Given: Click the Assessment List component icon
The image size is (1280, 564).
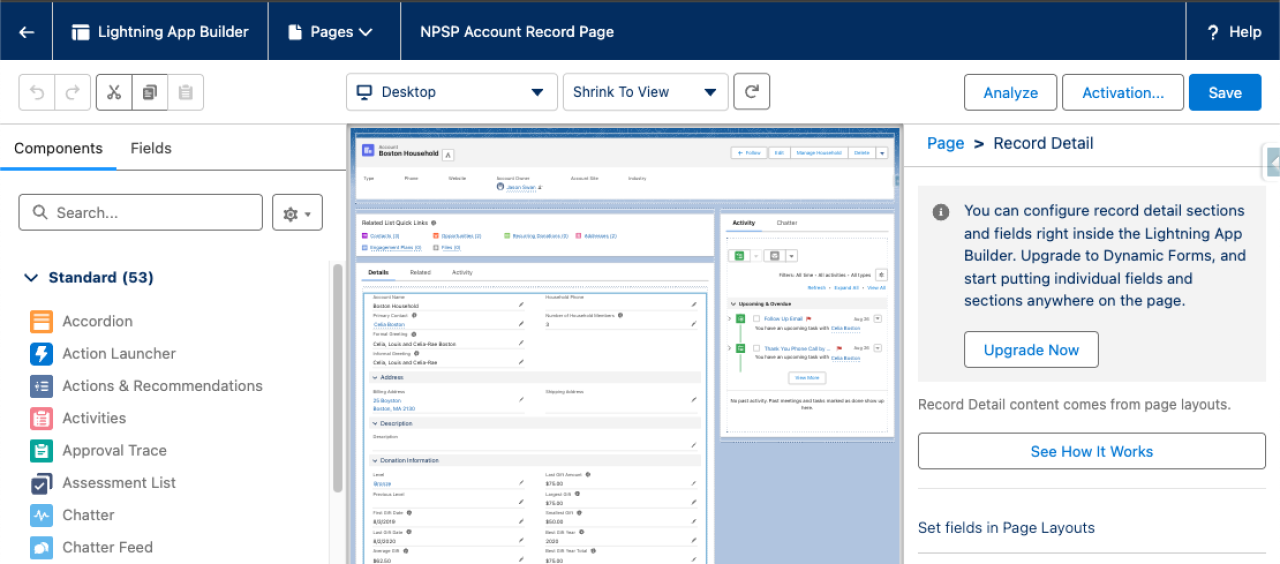Looking at the screenshot, I should (x=41, y=483).
